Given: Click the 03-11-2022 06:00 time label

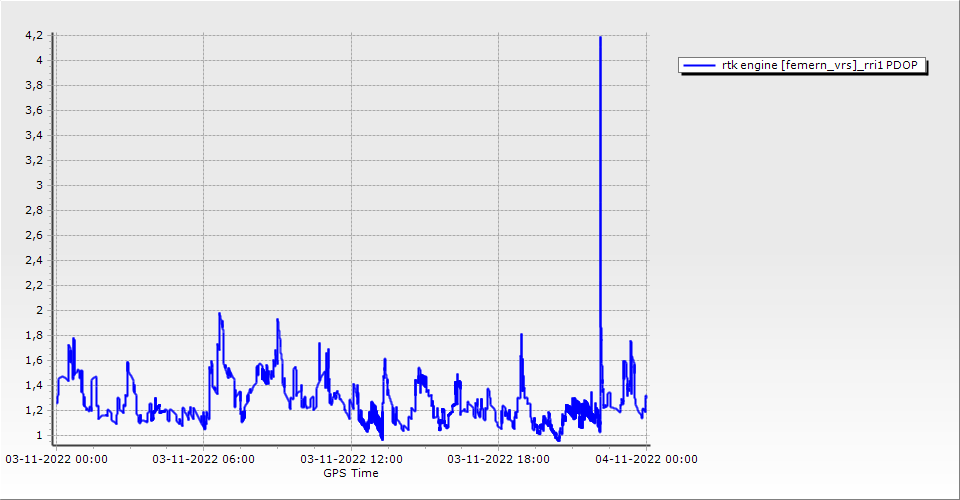Looking at the screenshot, I should pos(203,460).
